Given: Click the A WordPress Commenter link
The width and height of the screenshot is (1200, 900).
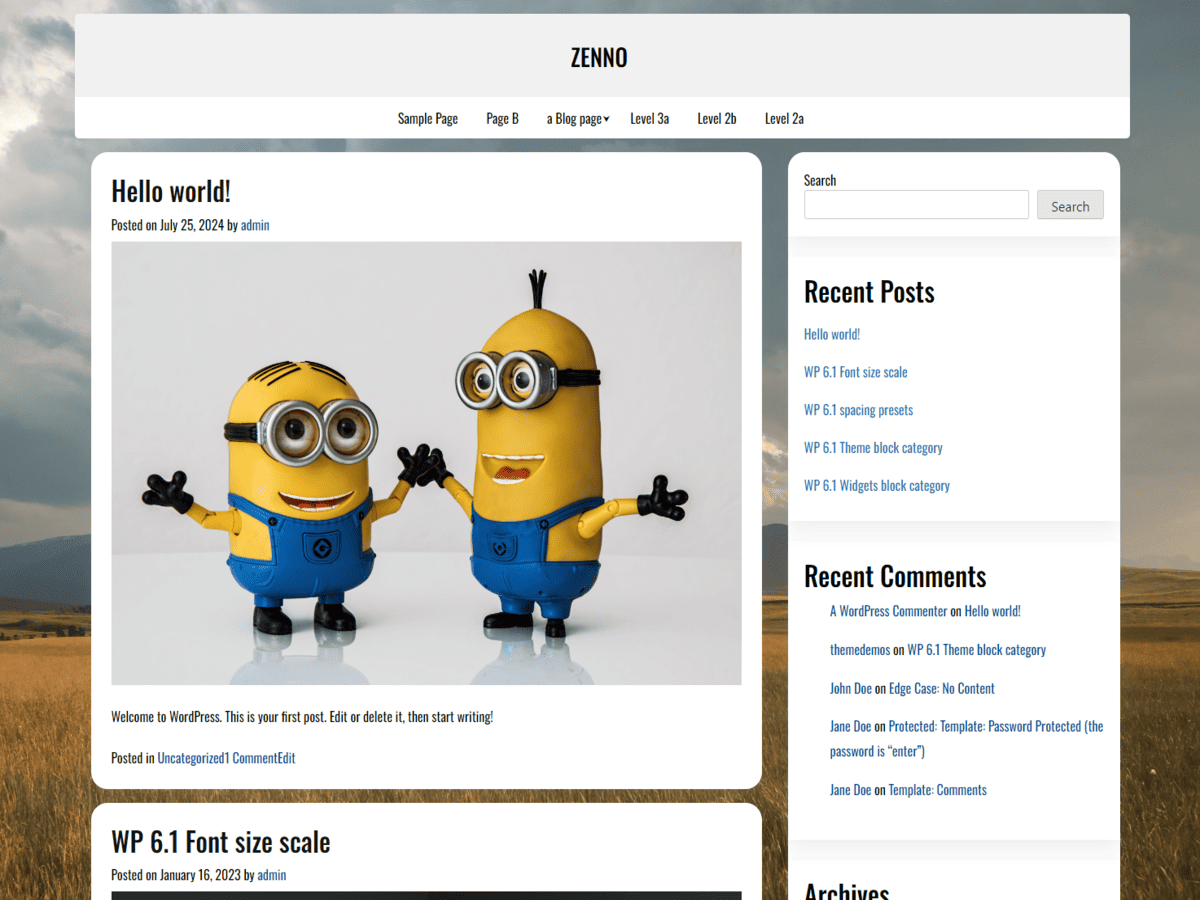Looking at the screenshot, I should [888, 610].
